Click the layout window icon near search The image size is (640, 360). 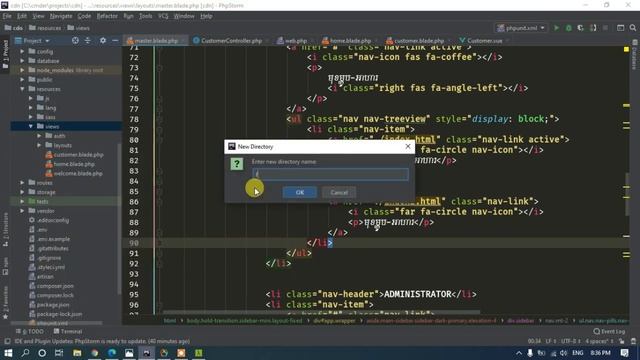tap(620, 28)
